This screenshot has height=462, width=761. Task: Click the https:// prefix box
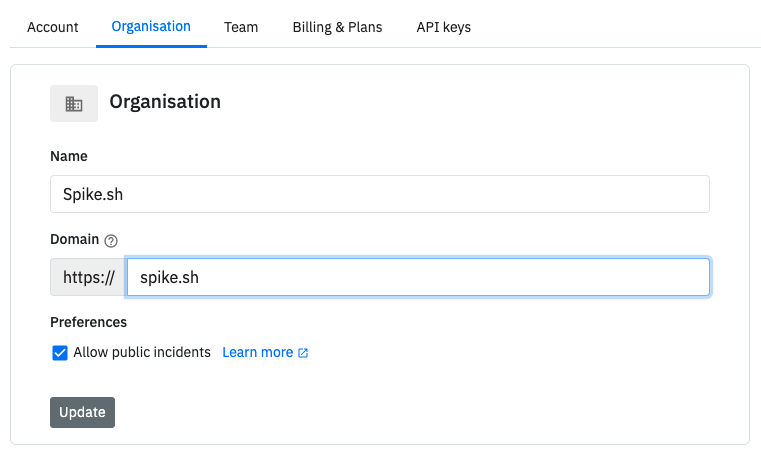[88, 277]
